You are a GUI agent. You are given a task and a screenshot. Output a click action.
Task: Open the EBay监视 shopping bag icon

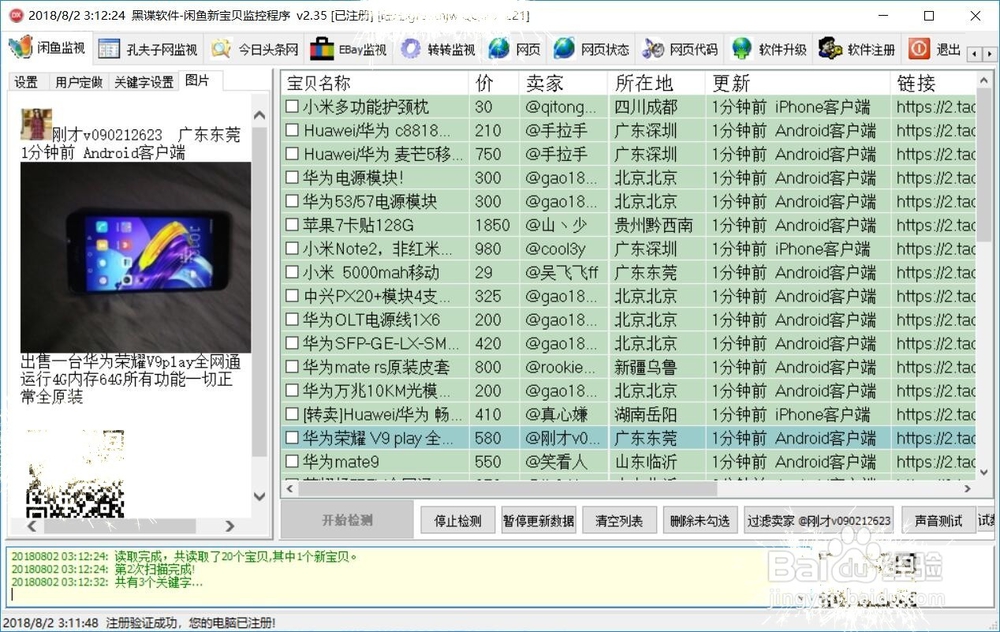tap(322, 49)
